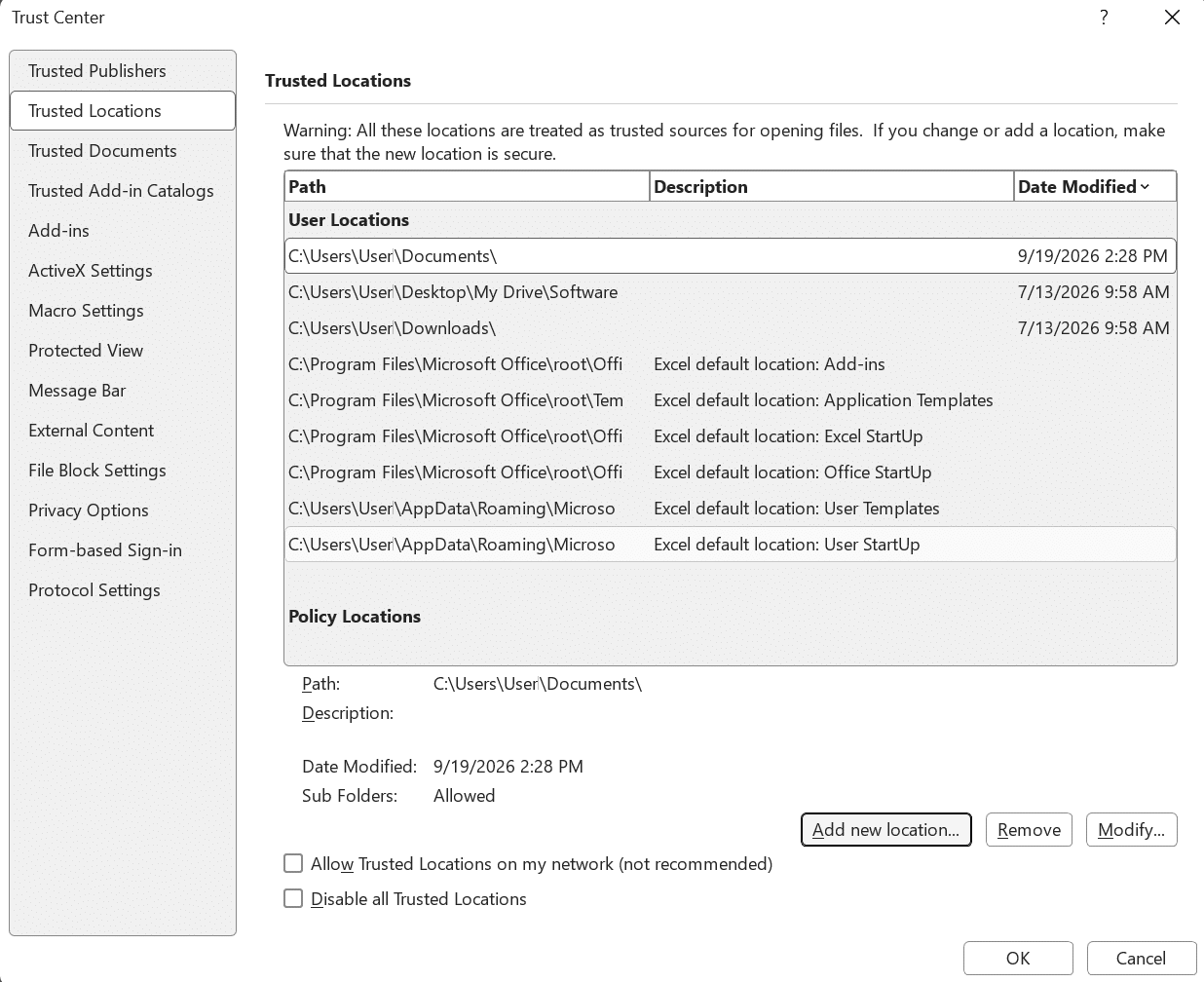Image resolution: width=1204 pixels, height=982 pixels.
Task: Open the Trusted Publishers section
Action: [x=123, y=71]
